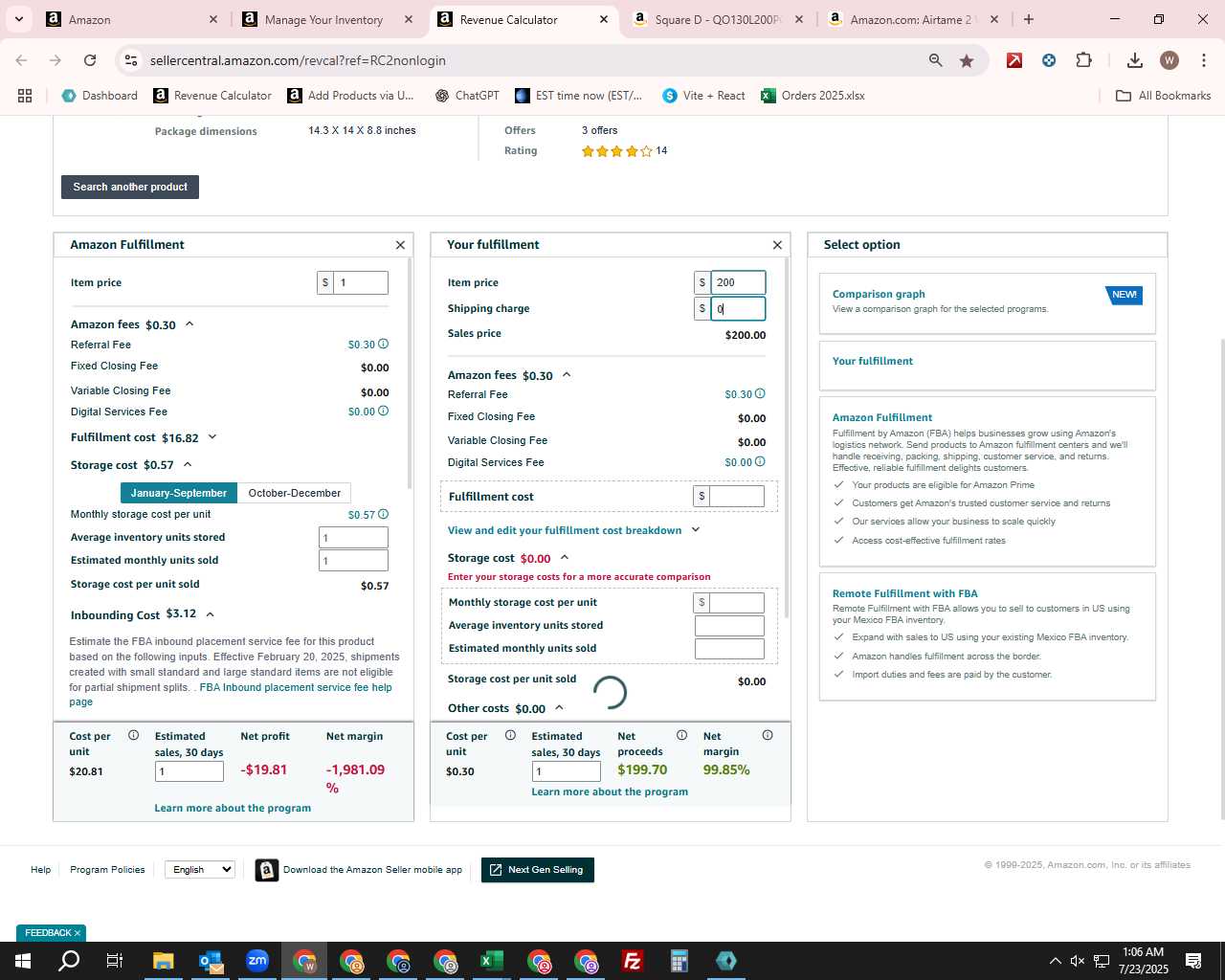Open Calculator from the taskbar
Screen dimensions: 1225x980
(x=679, y=961)
